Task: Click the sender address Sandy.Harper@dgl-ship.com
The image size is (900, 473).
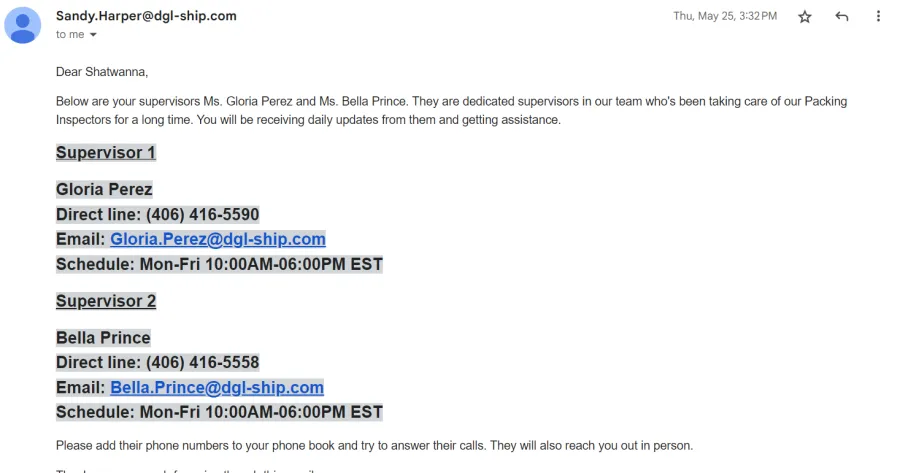Action: click(146, 16)
